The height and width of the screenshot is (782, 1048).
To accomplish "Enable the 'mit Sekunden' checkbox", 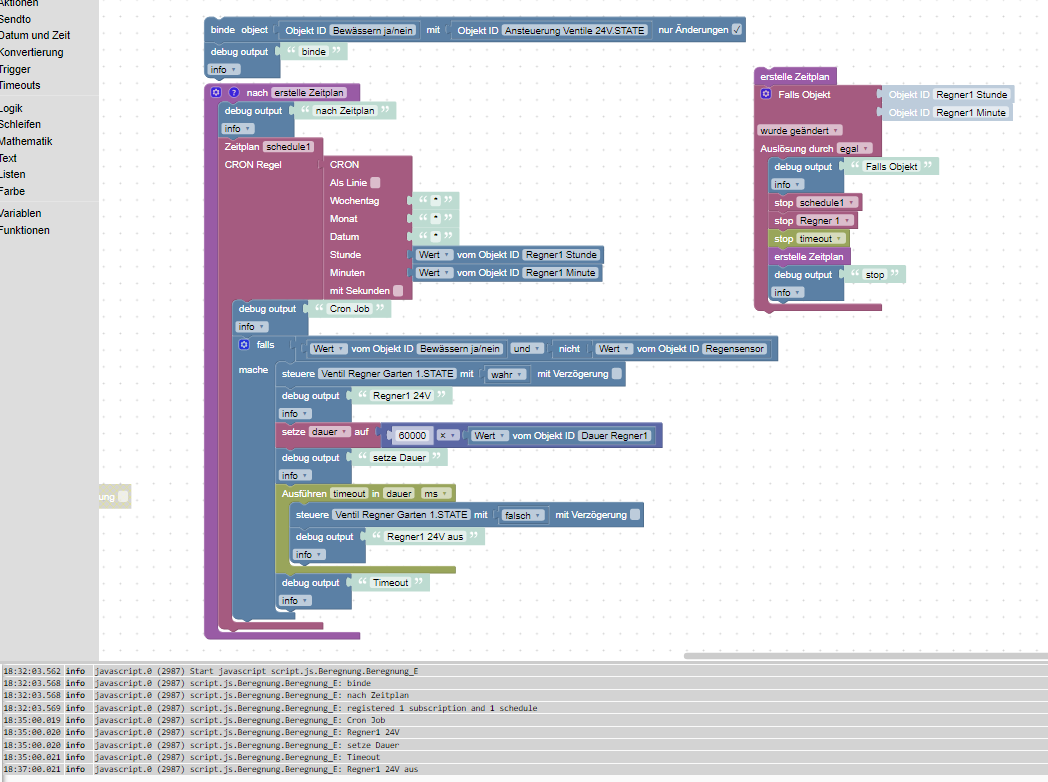I will (398, 291).
